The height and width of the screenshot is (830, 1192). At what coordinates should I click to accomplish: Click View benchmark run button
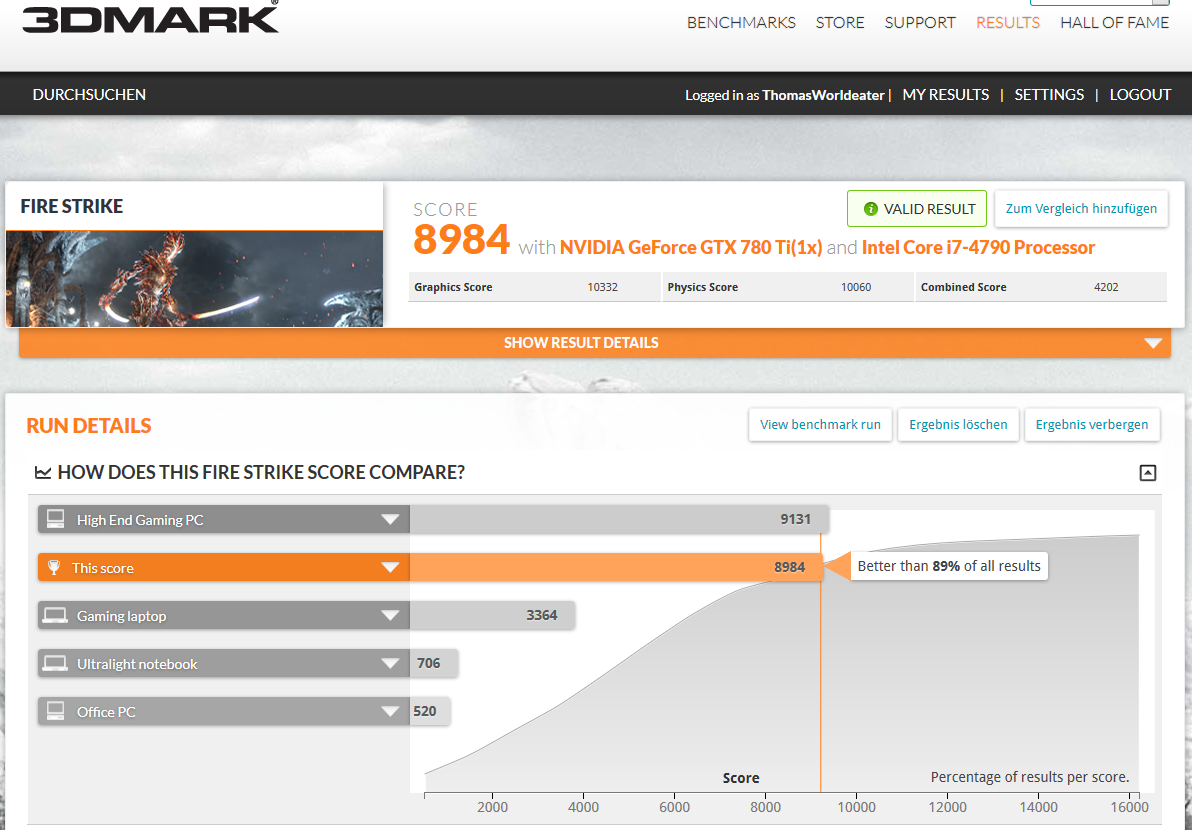820,425
